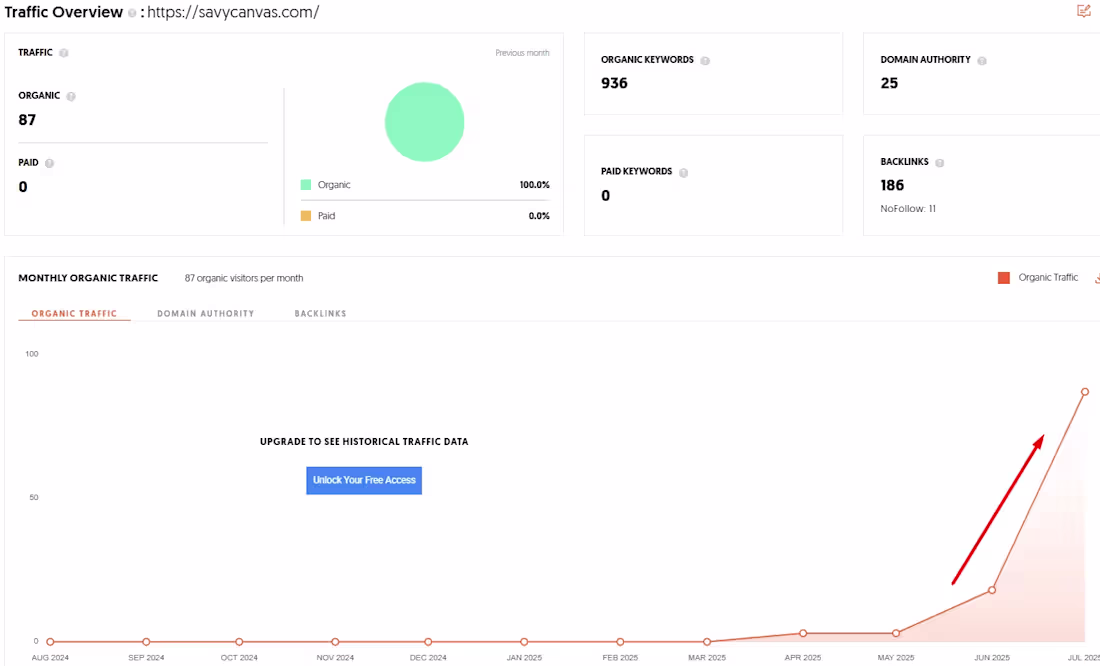The width and height of the screenshot is (1100, 666).
Task: Click the SEP 2024 chart data point
Action: click(x=146, y=641)
